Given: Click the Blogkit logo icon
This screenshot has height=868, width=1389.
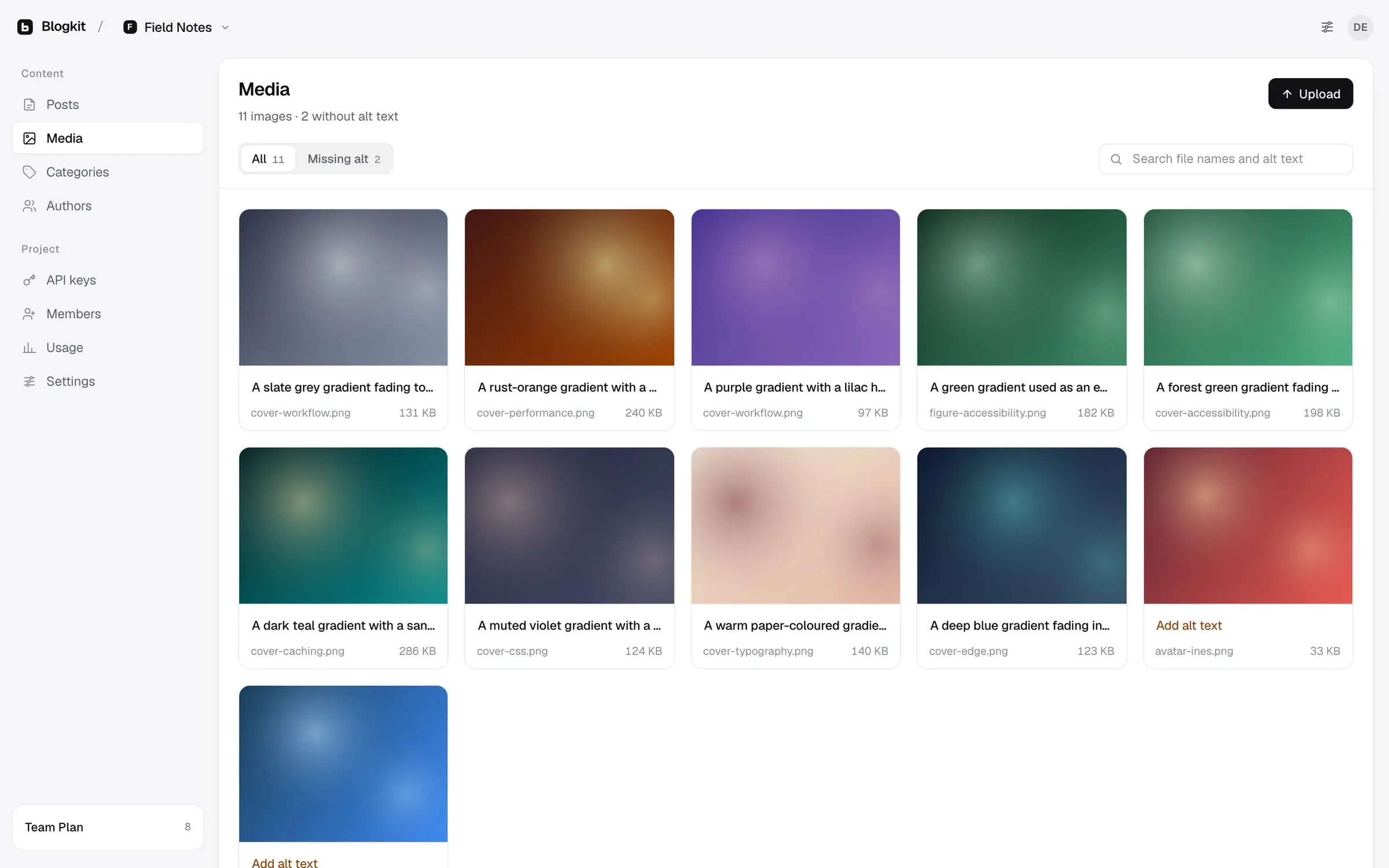Looking at the screenshot, I should pyautogui.click(x=25, y=27).
